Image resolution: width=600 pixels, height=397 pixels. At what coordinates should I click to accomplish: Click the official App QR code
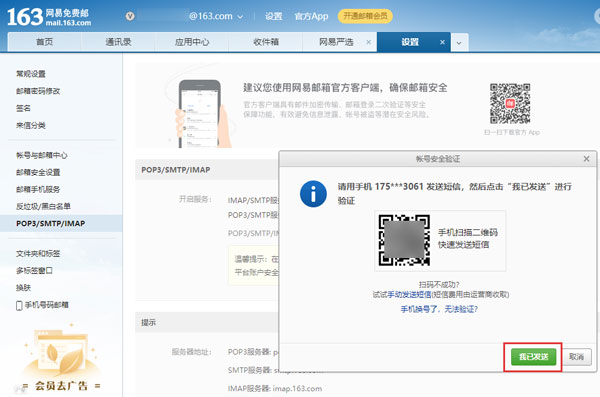coord(510,104)
